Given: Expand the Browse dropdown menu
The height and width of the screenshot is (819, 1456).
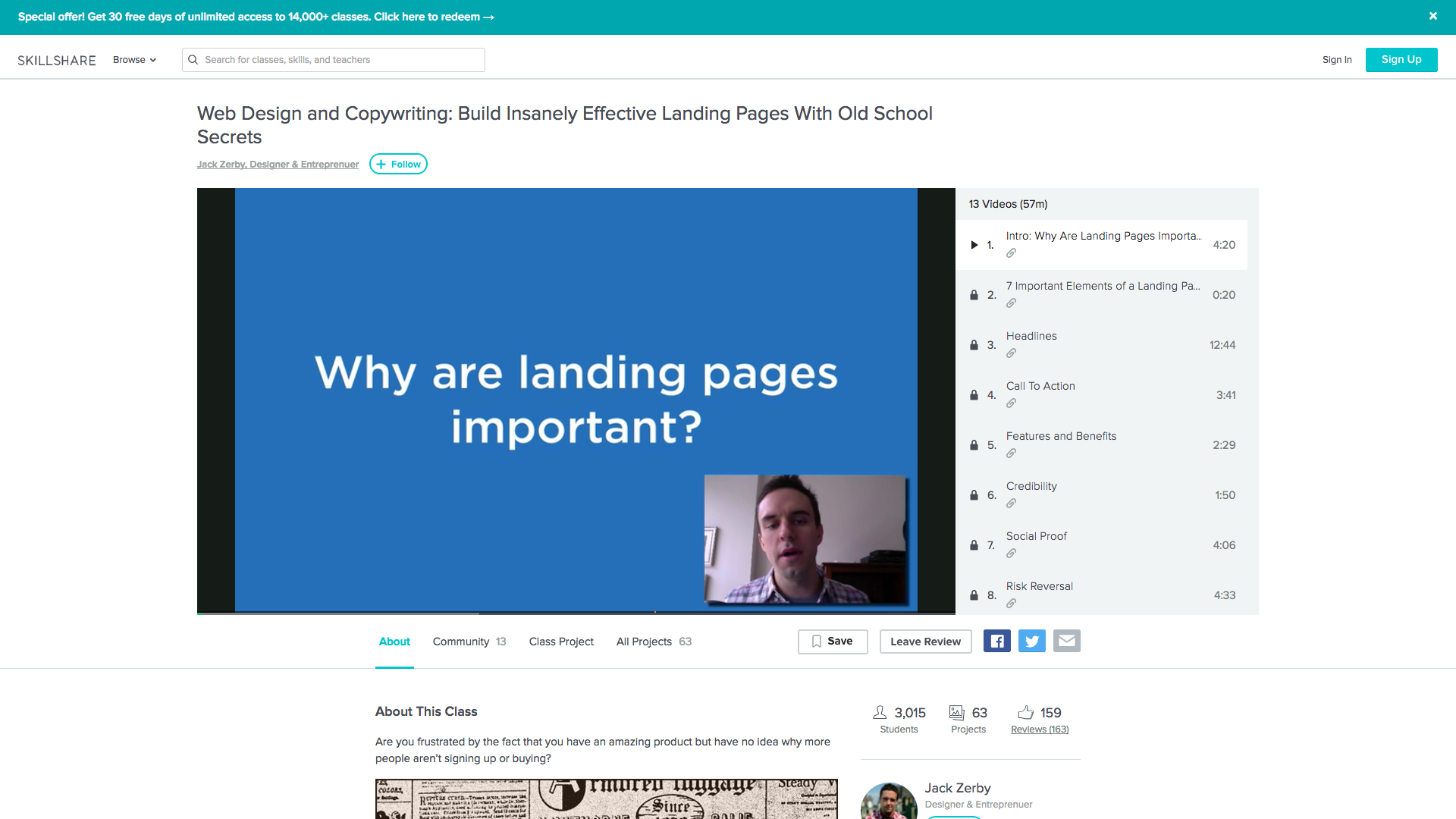Looking at the screenshot, I should click(134, 60).
